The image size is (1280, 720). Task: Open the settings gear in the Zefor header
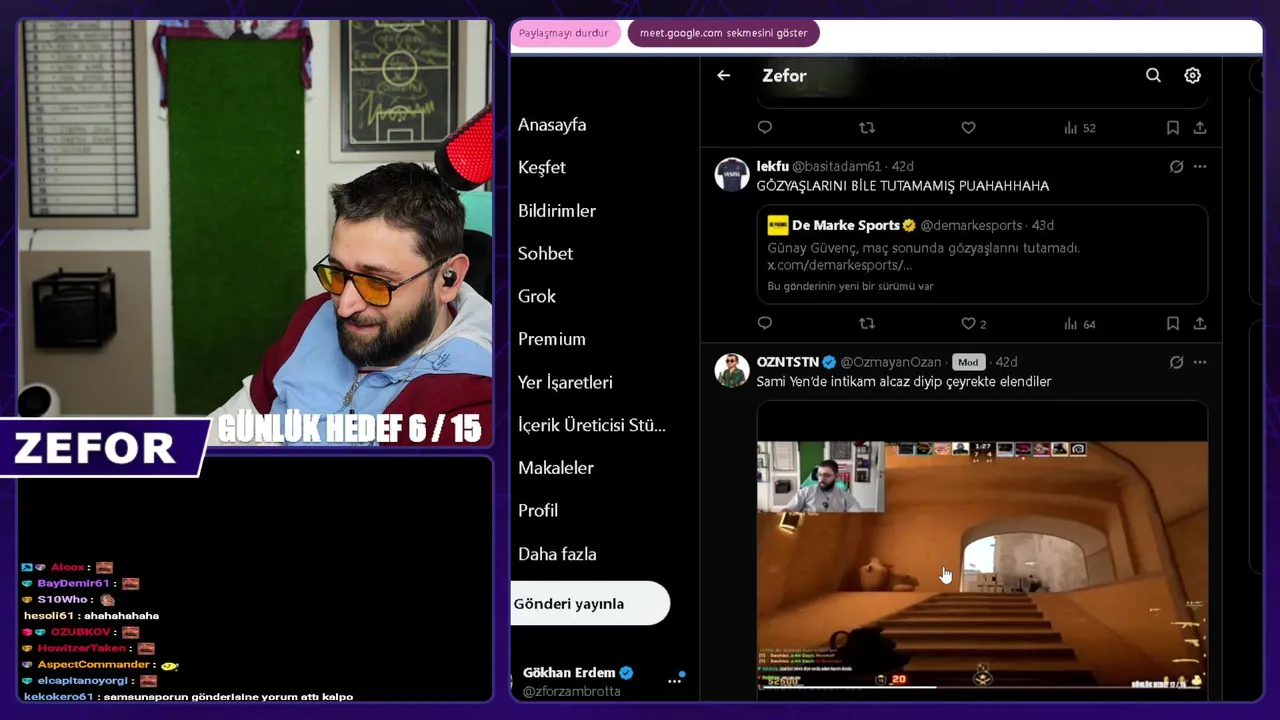coord(1192,75)
